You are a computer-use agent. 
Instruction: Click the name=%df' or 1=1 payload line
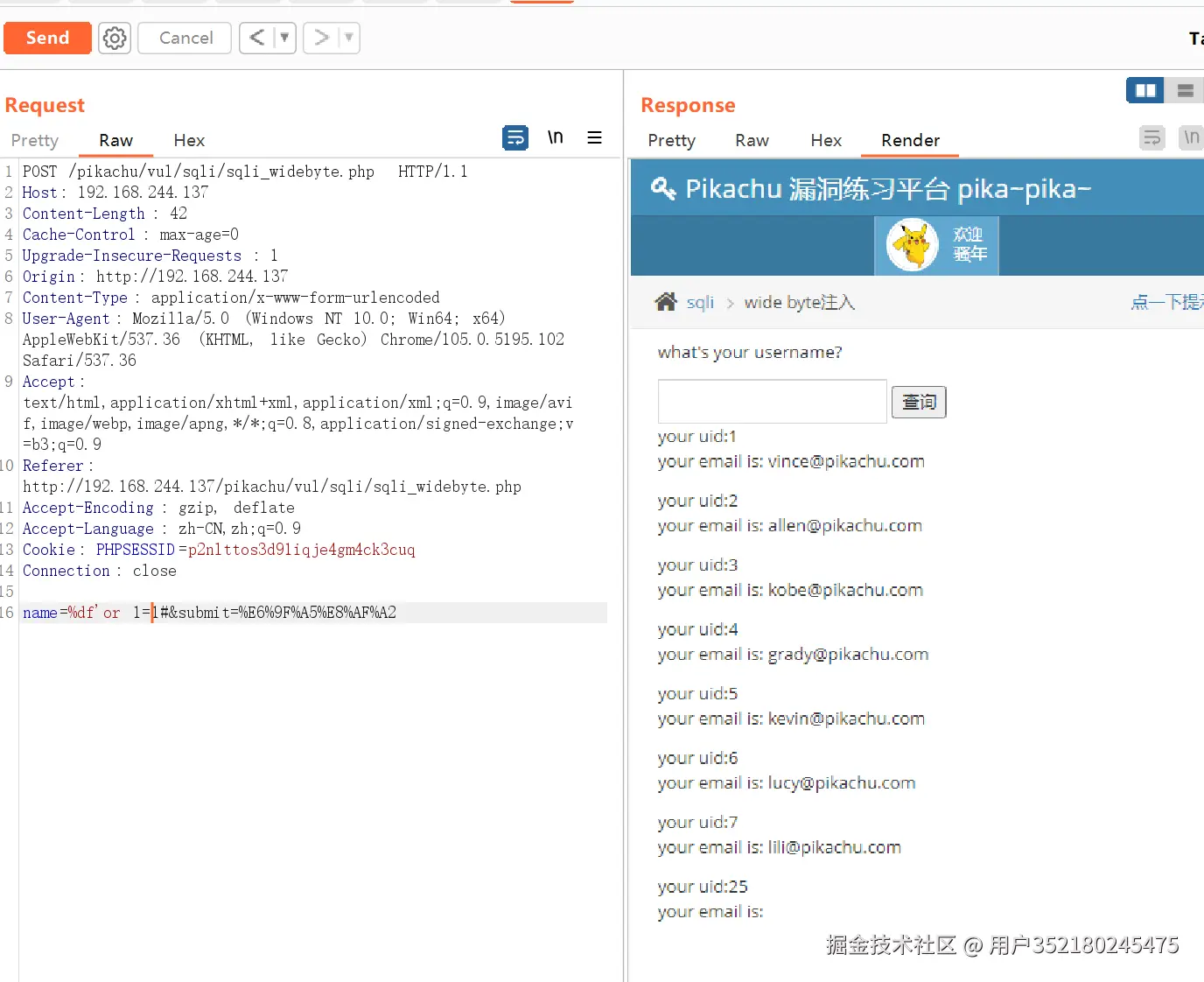point(210,613)
